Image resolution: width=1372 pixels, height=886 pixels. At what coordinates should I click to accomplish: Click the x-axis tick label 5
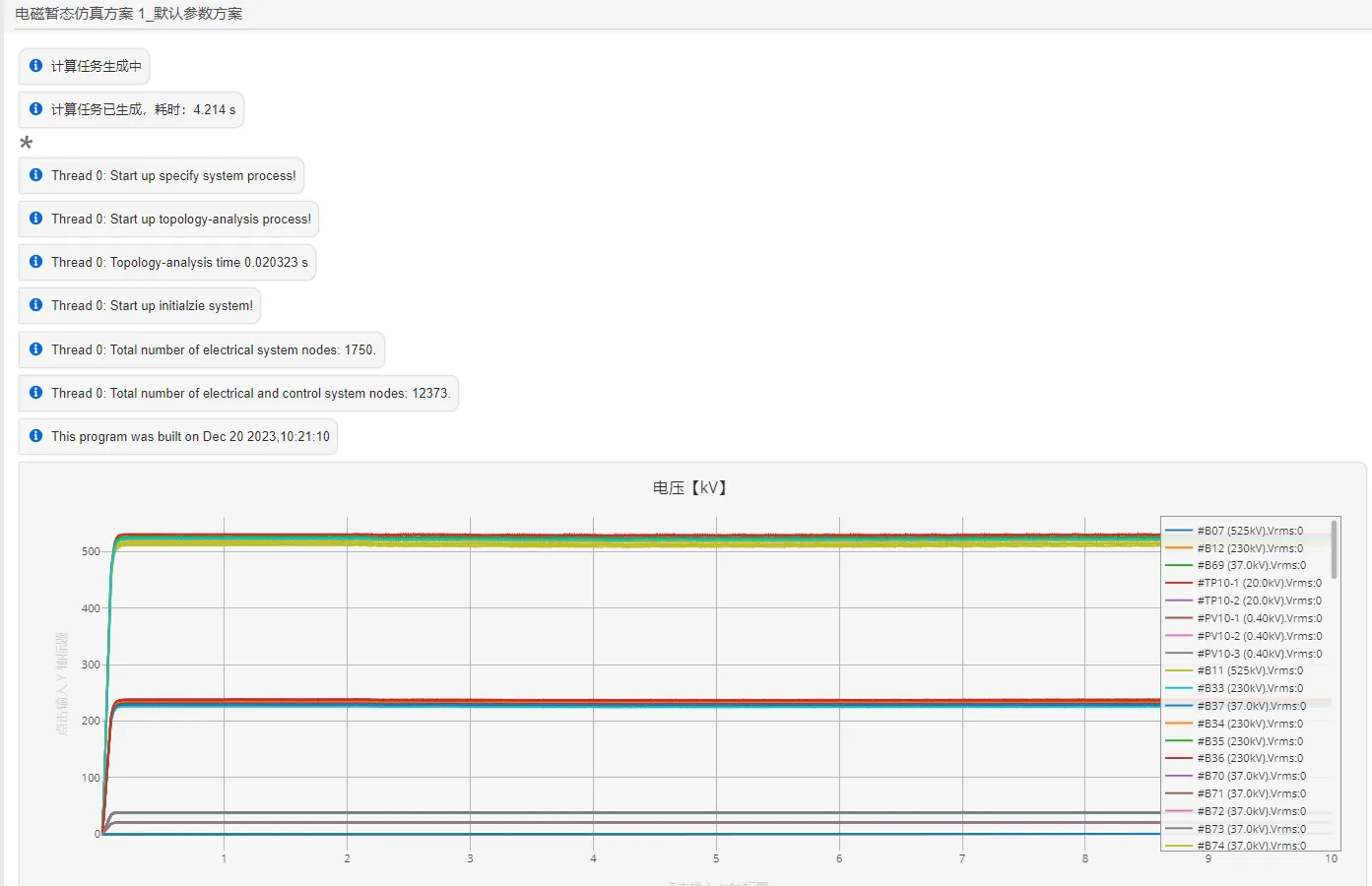[x=716, y=858]
